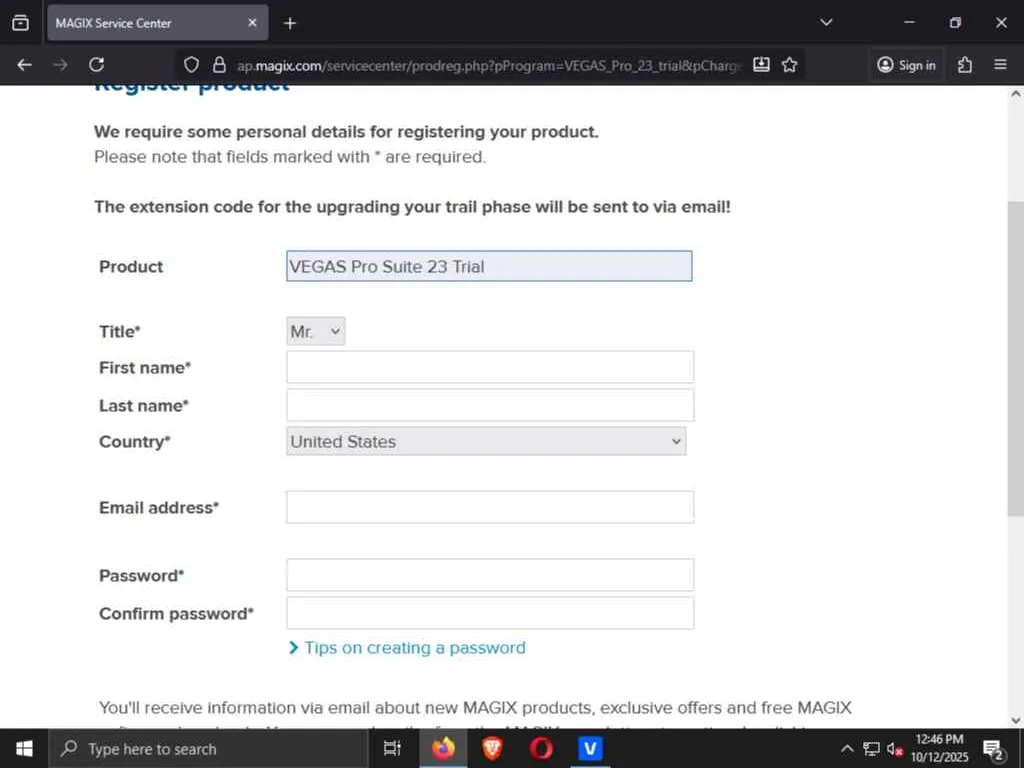The height and width of the screenshot is (768, 1024).
Task: Reload the current page
Action: point(97,65)
